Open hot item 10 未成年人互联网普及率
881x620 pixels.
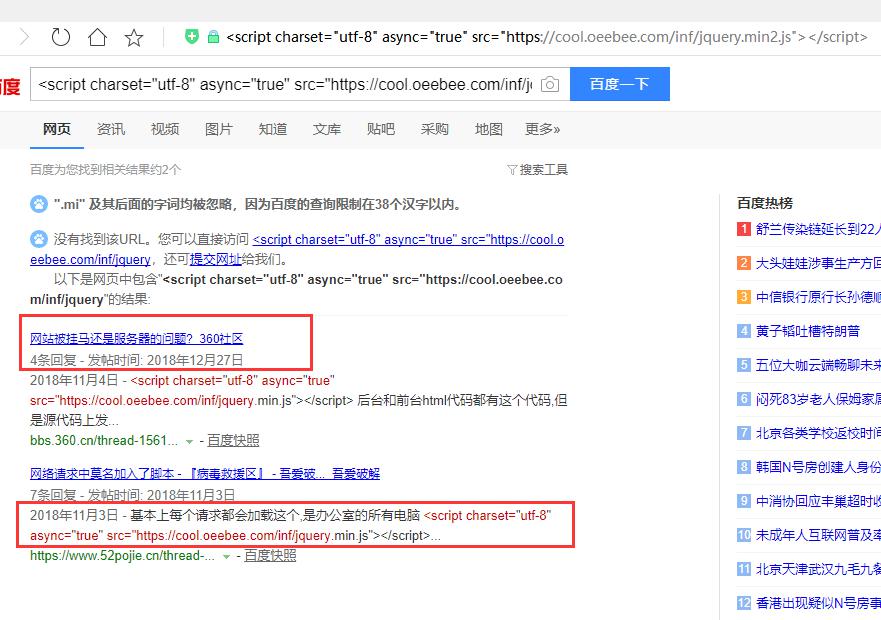point(818,535)
